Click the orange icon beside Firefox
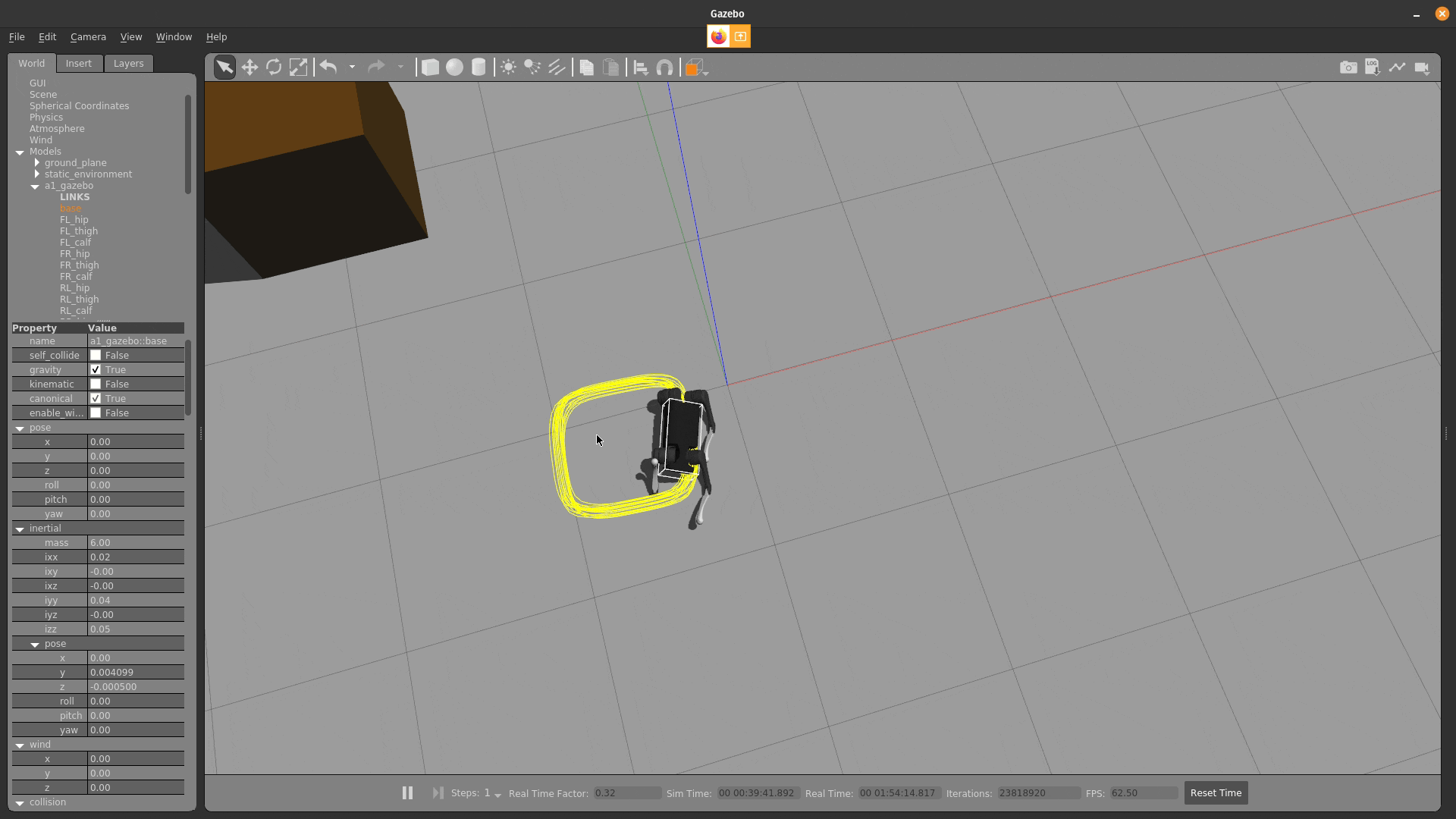The image size is (1456, 819). pos(740,36)
